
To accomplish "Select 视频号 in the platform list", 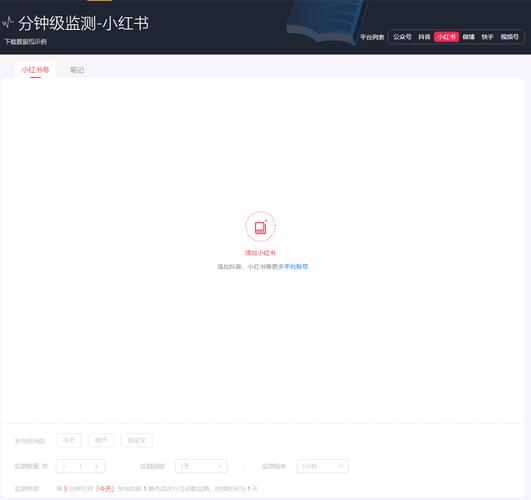I will [509, 37].
